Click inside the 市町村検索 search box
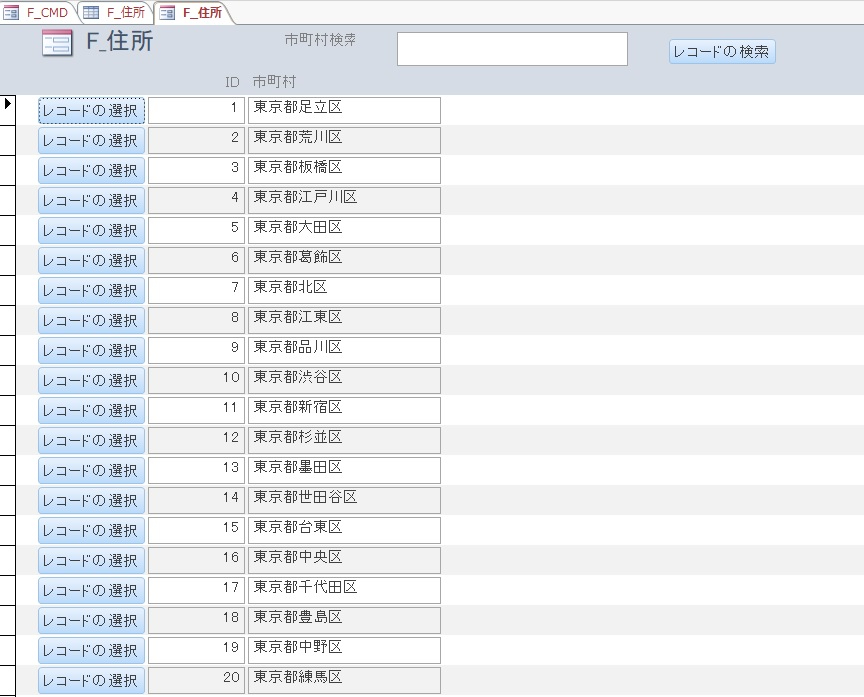The height and width of the screenshot is (697, 864). [511, 48]
